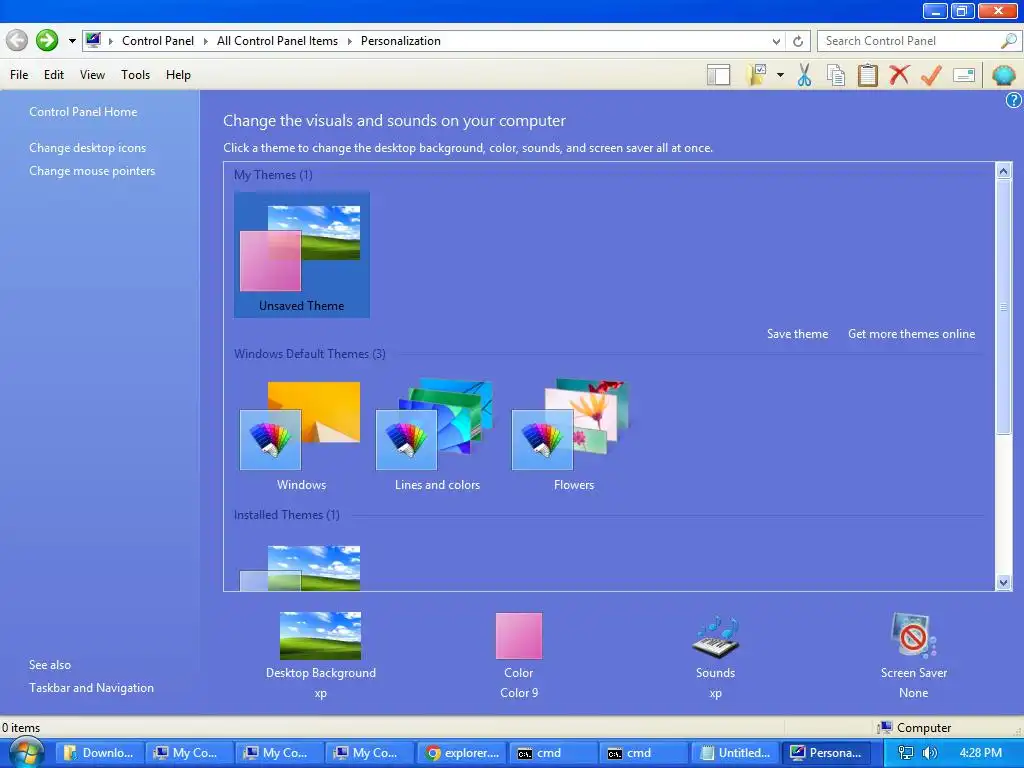Switch to explorer Chrome taskbar button

(x=462, y=753)
